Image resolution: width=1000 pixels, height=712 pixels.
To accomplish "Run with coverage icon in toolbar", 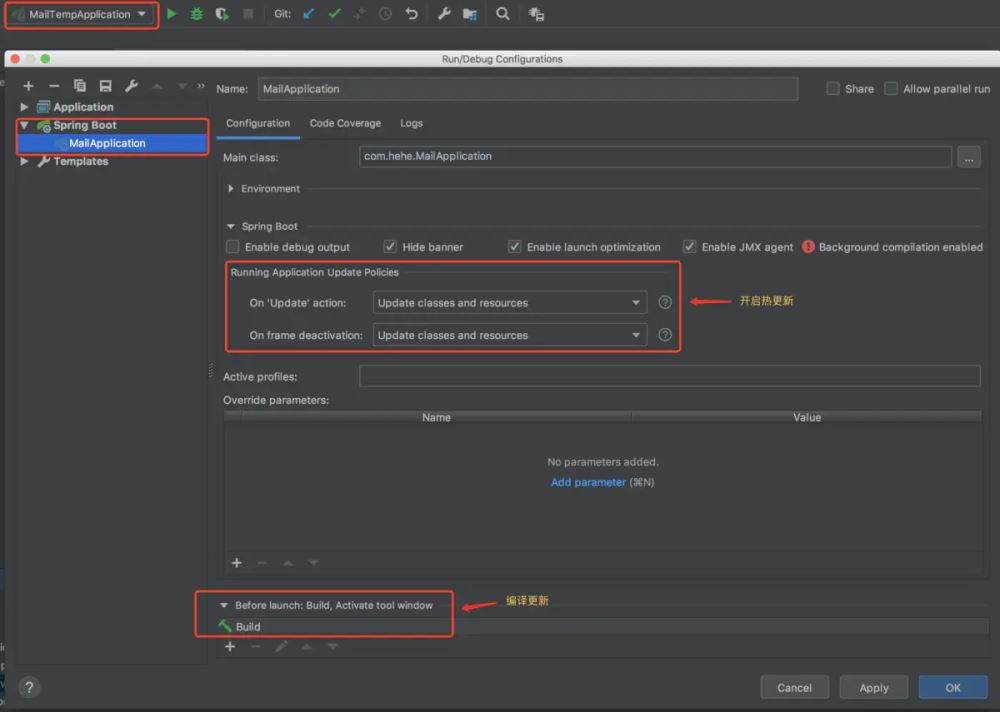I will coord(222,13).
